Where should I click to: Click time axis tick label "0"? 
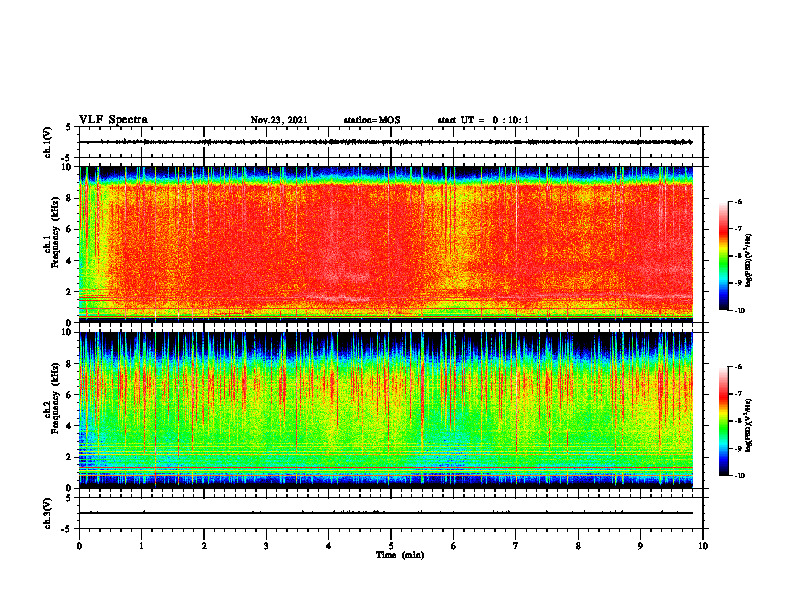point(79,546)
